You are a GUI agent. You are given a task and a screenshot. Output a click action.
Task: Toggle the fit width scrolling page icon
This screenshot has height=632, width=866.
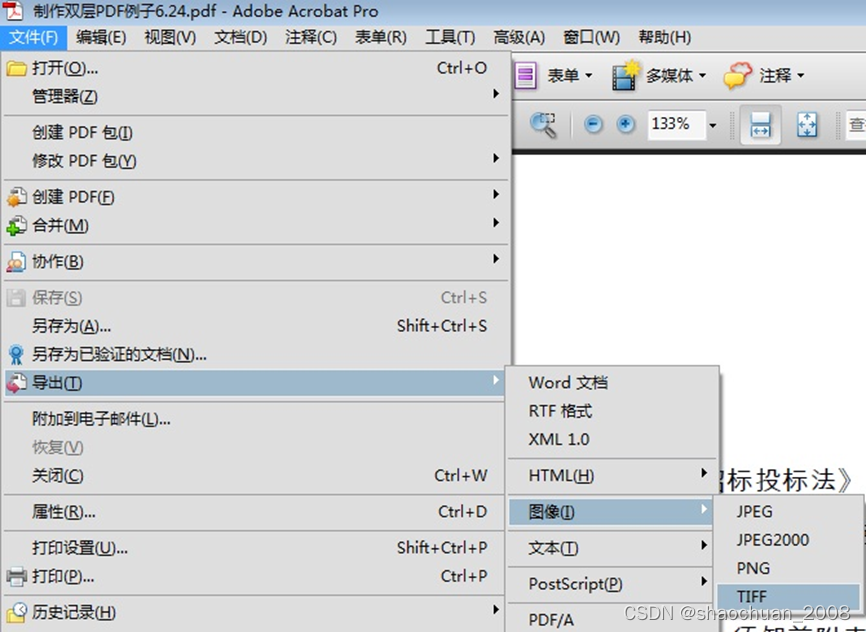[761, 125]
